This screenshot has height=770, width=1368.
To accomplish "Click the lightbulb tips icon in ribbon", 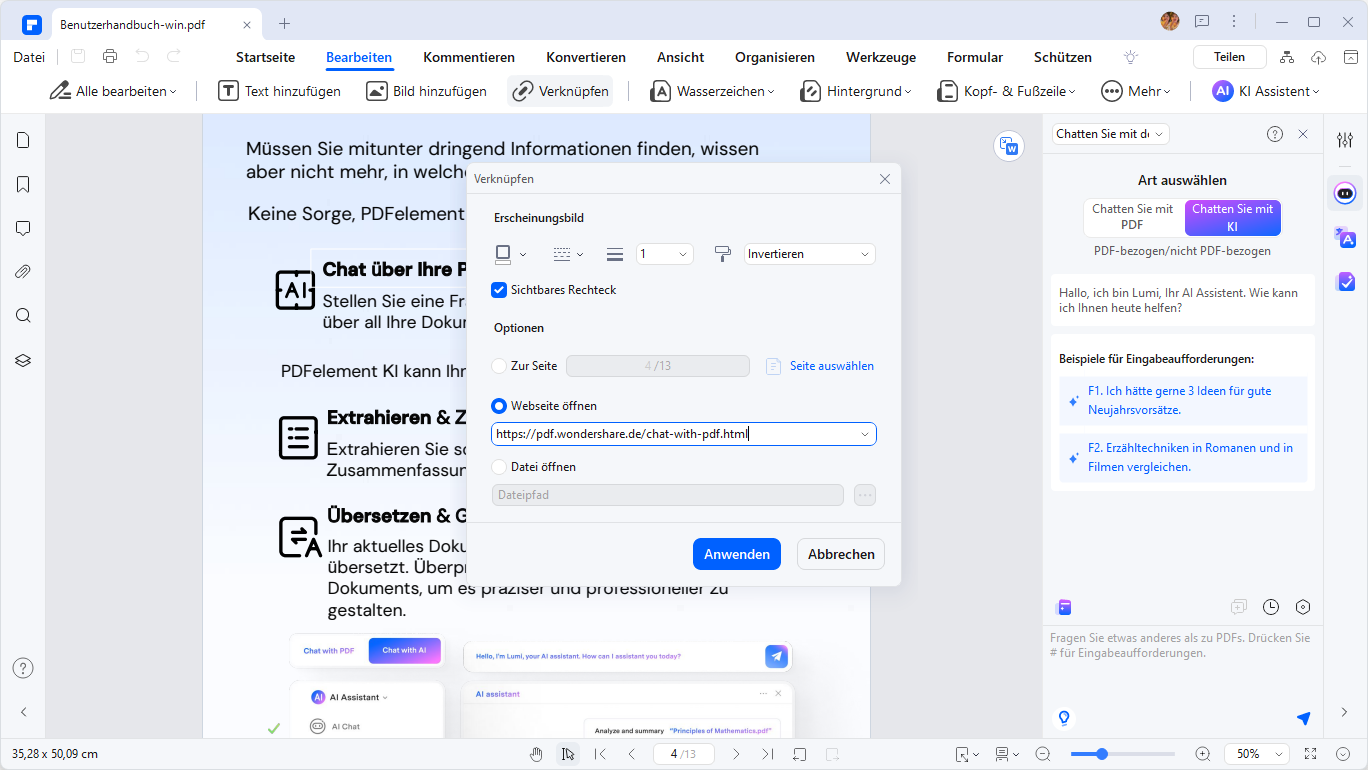I will click(1131, 57).
